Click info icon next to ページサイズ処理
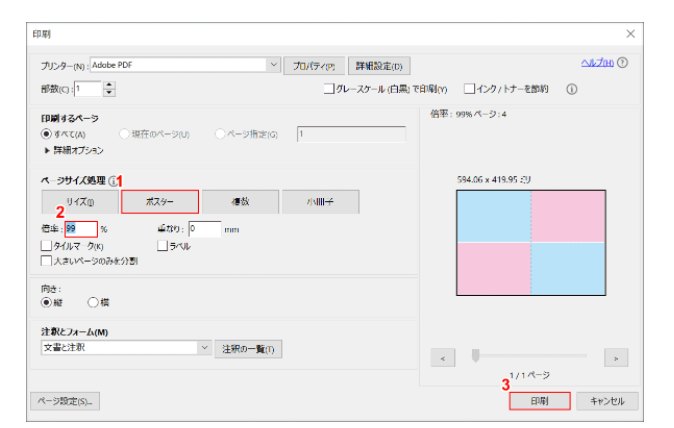674x428 pixels. pos(112,181)
